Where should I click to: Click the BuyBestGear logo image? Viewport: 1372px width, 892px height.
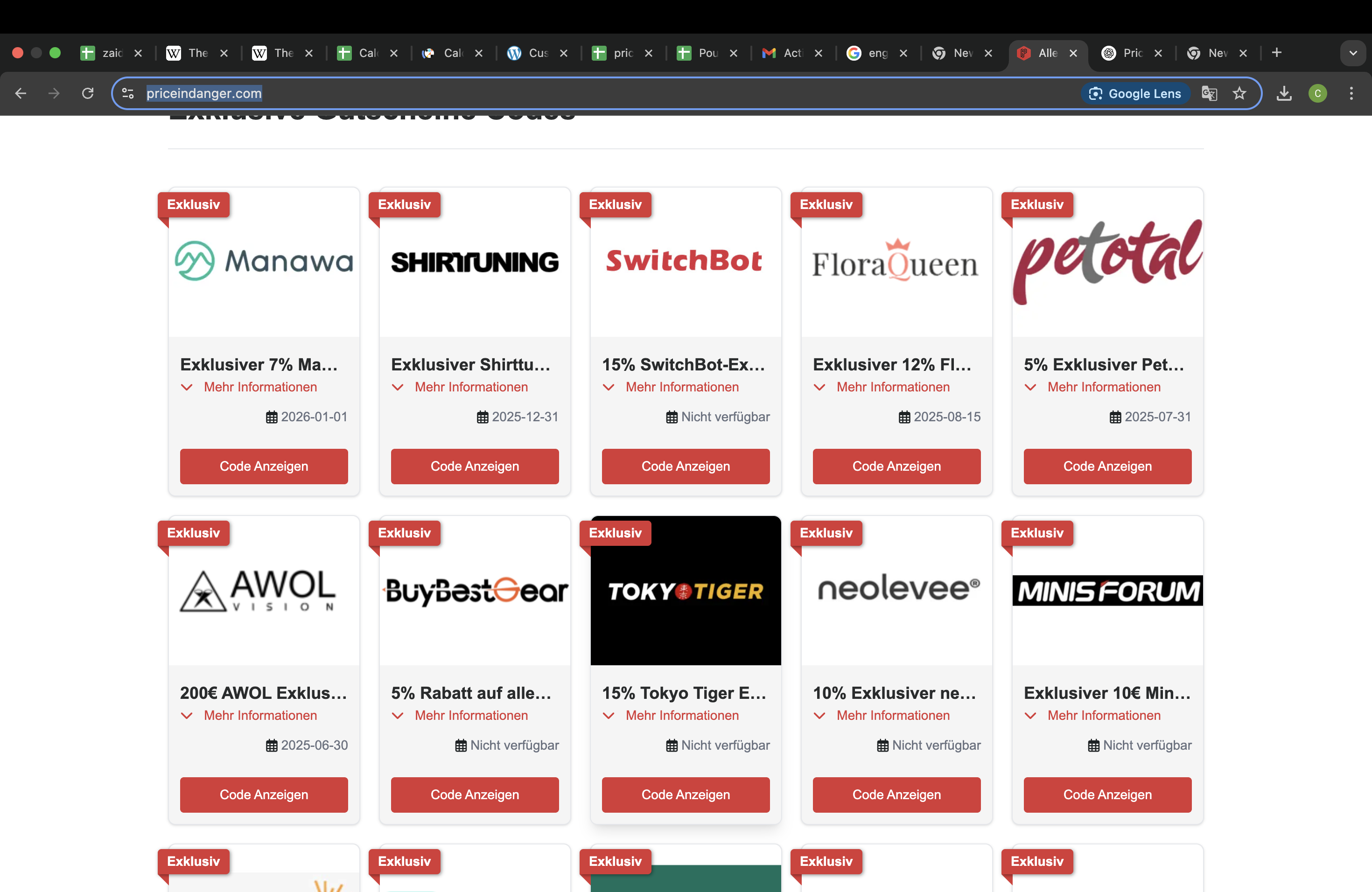point(476,591)
